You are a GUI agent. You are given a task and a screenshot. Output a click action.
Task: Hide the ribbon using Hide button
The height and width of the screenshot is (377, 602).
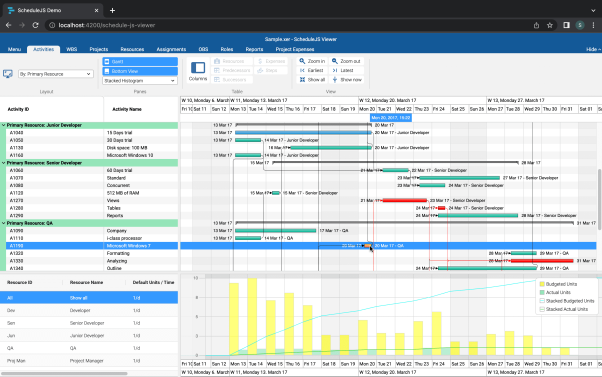coord(593,49)
